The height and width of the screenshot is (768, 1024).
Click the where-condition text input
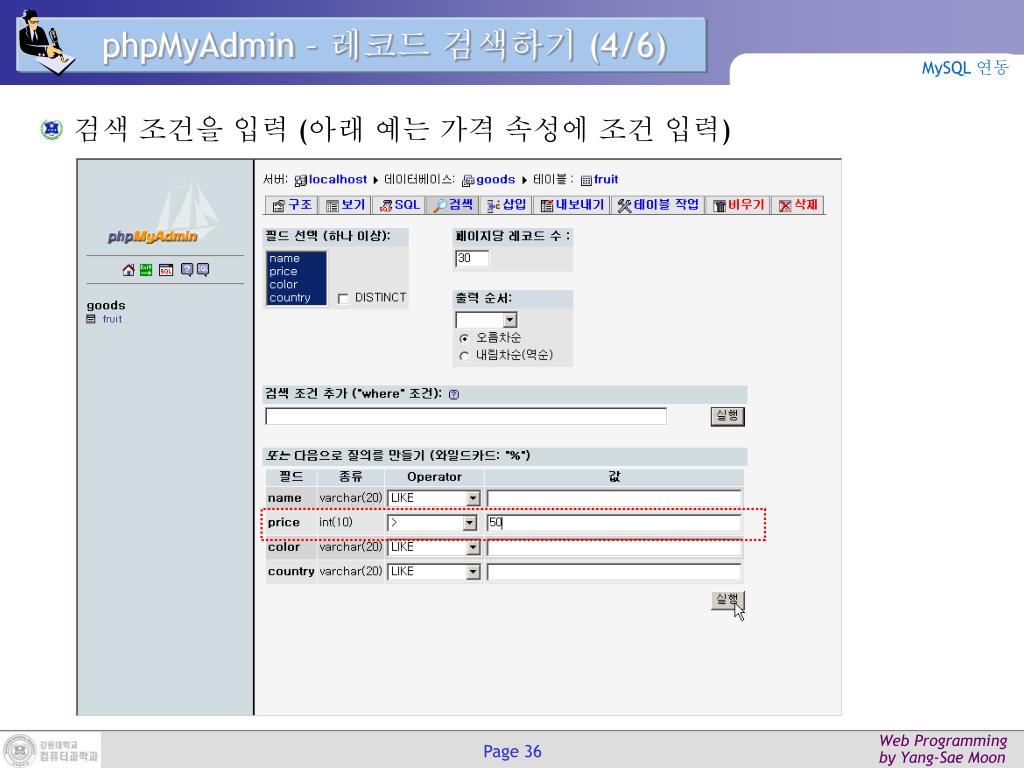click(x=466, y=417)
